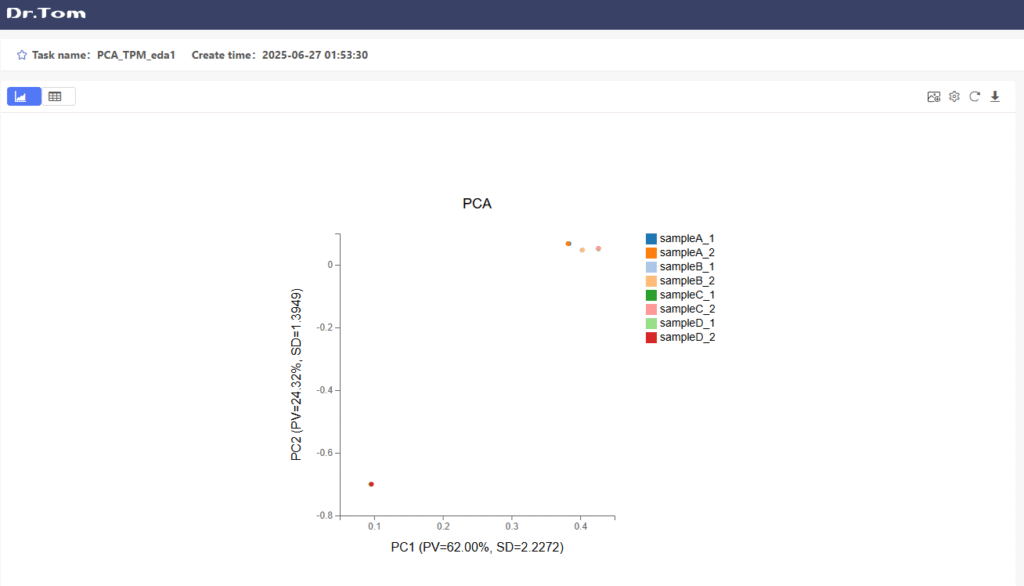Refresh the PCA plot
The height and width of the screenshot is (586, 1024).
tap(974, 97)
